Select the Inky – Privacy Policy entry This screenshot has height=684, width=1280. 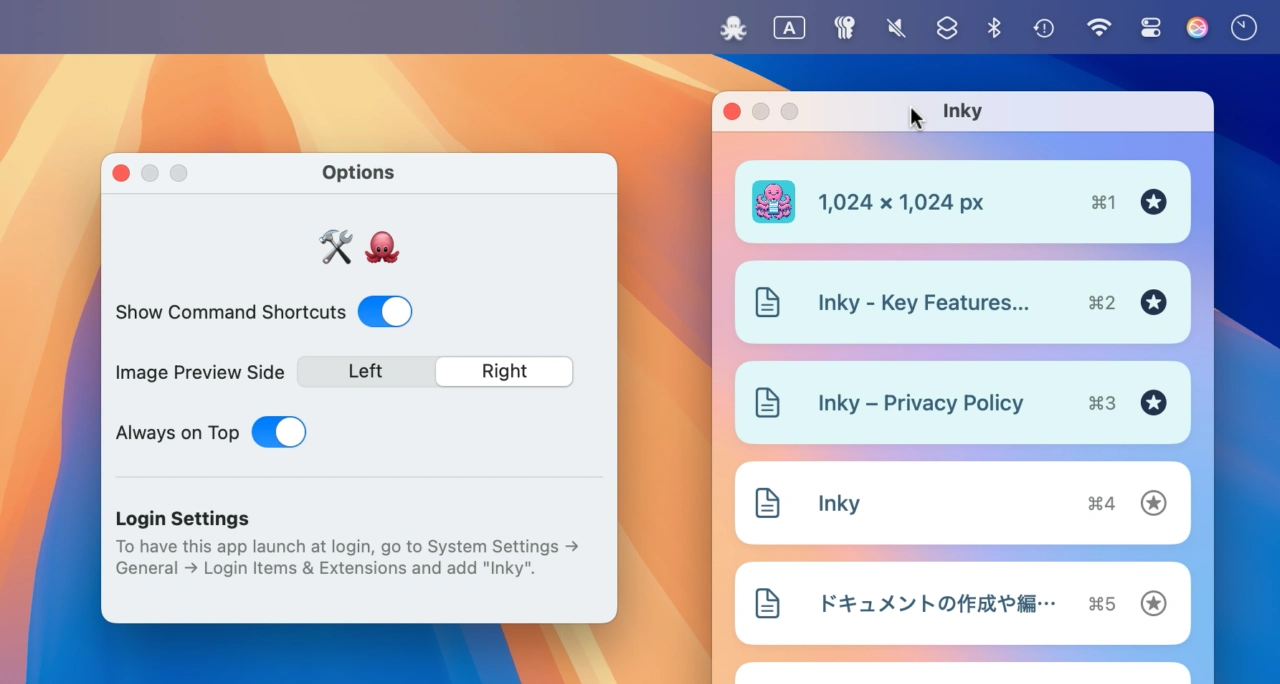pos(920,403)
